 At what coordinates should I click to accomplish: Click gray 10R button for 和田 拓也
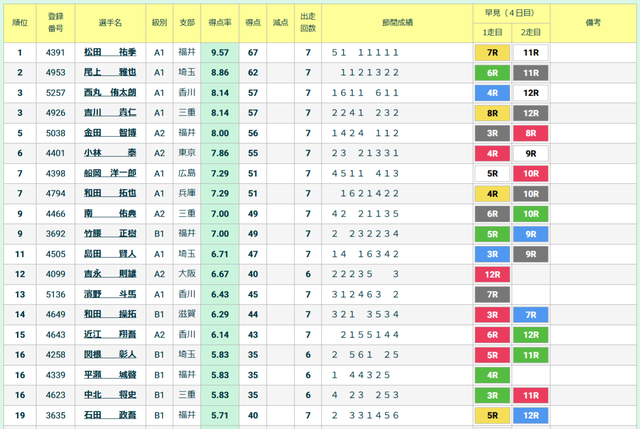531,194
